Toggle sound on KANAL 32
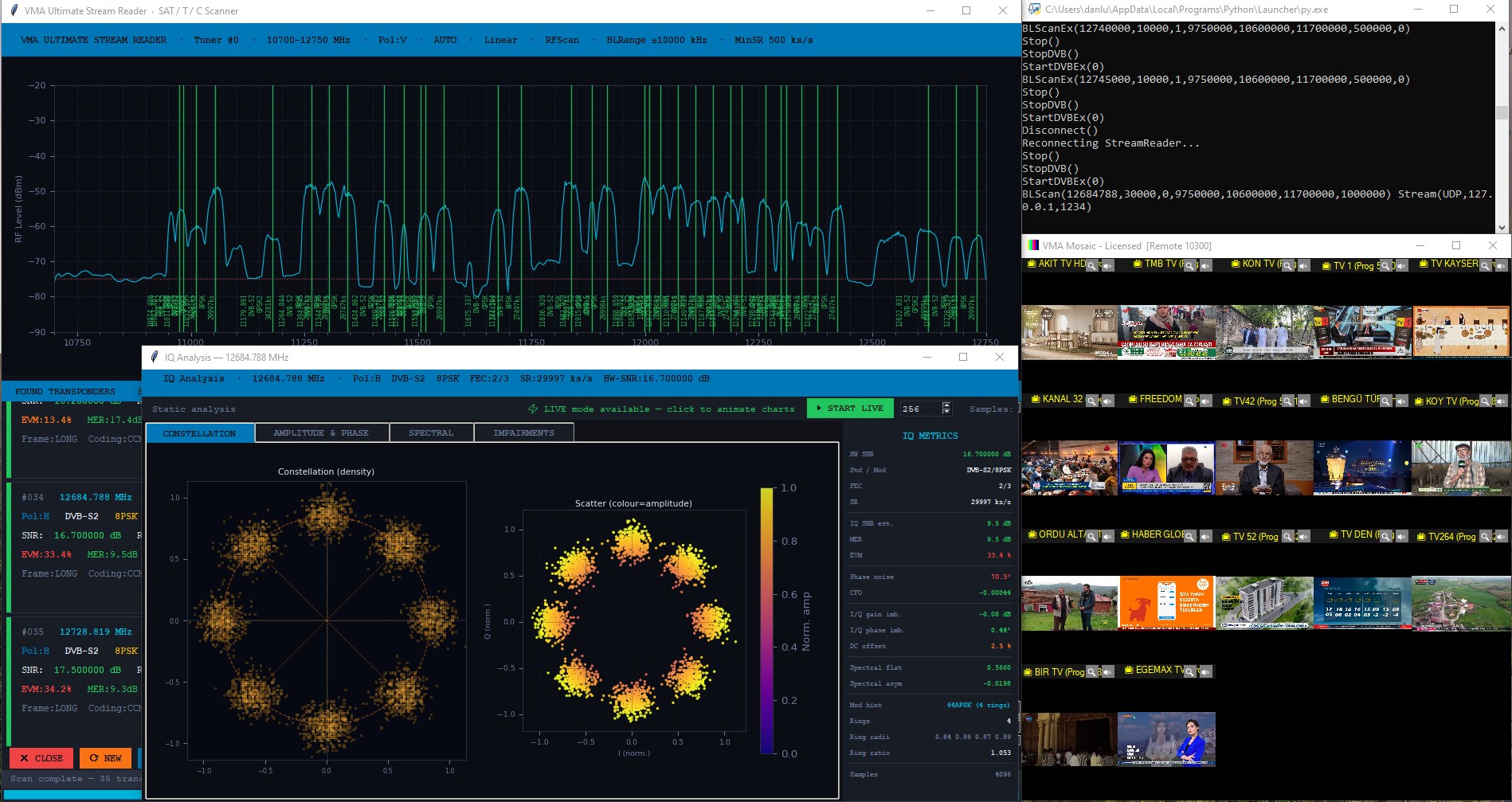Viewport: 1512px width, 802px height. pos(1107,401)
